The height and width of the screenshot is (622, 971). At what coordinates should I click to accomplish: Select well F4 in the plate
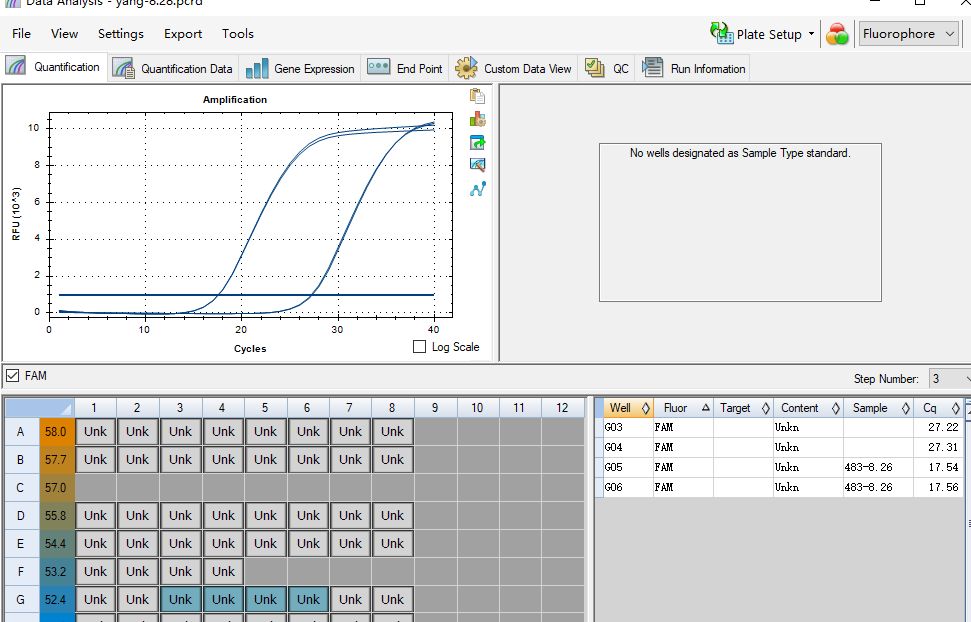[x=223, y=571]
